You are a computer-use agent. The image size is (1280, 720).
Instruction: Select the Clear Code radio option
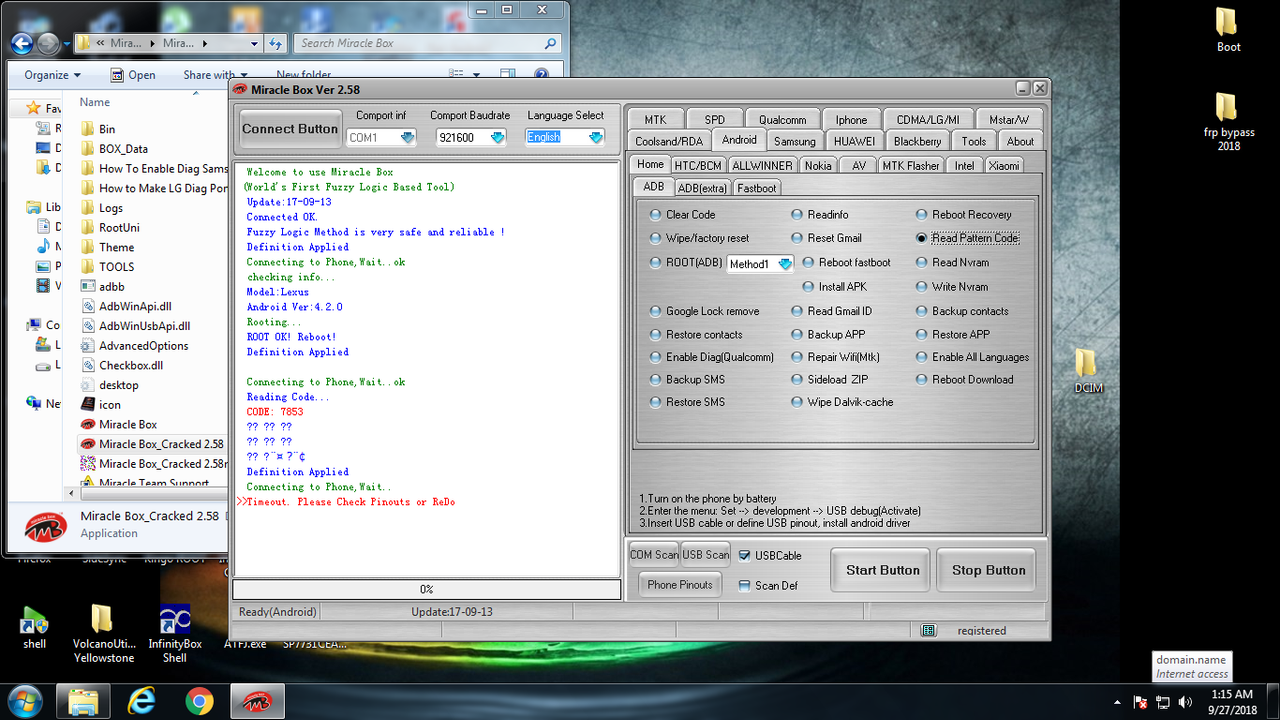(656, 215)
